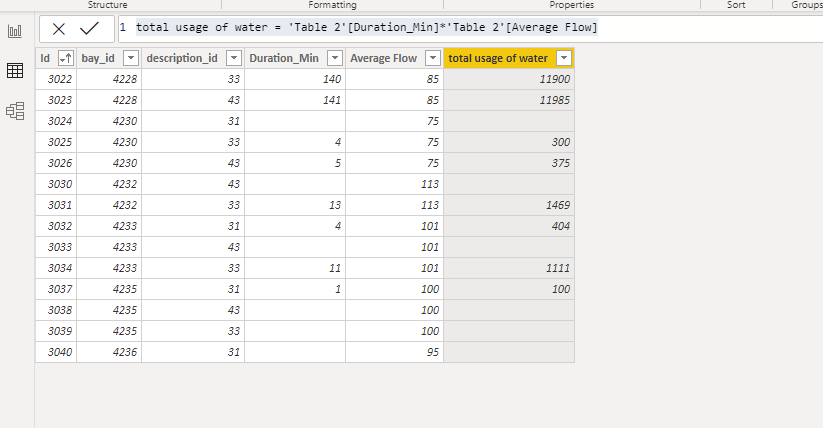Click bay_id 4232 in row 3031

click(109, 205)
